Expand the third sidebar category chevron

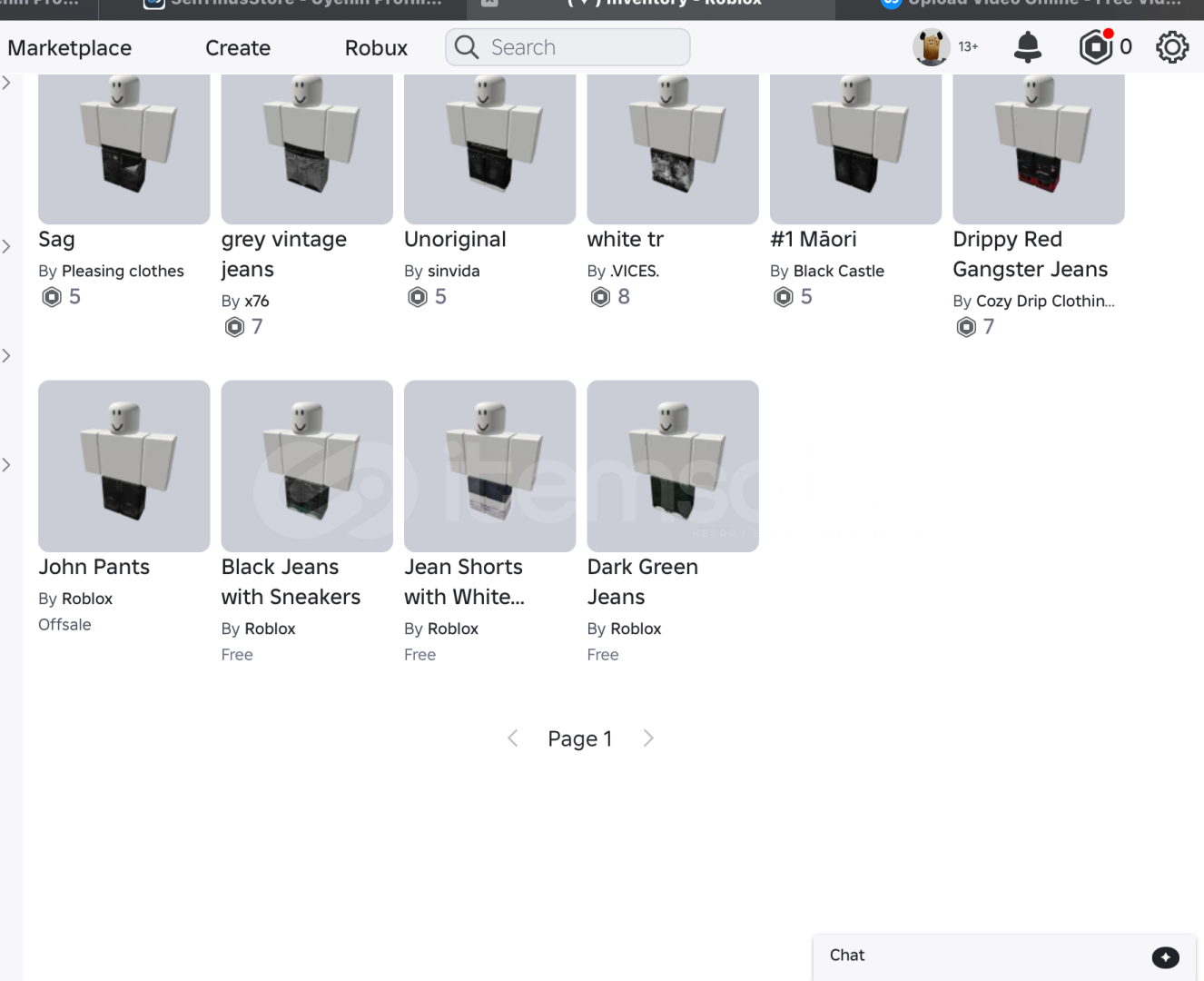[6, 355]
